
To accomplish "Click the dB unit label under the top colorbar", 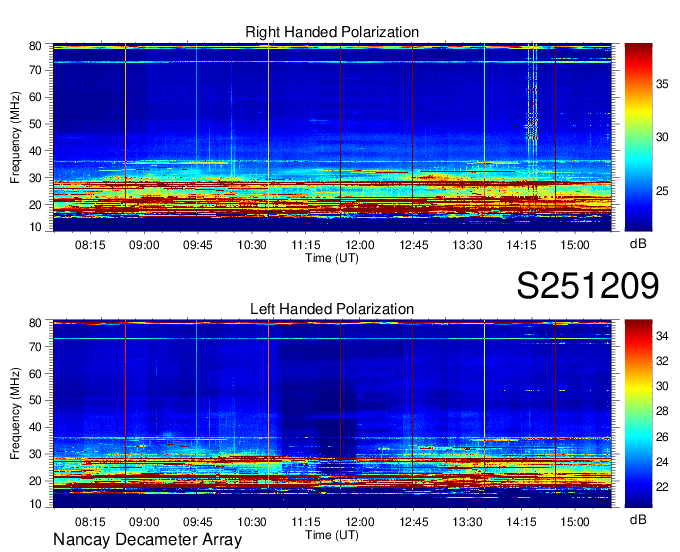I will (x=637, y=243).
